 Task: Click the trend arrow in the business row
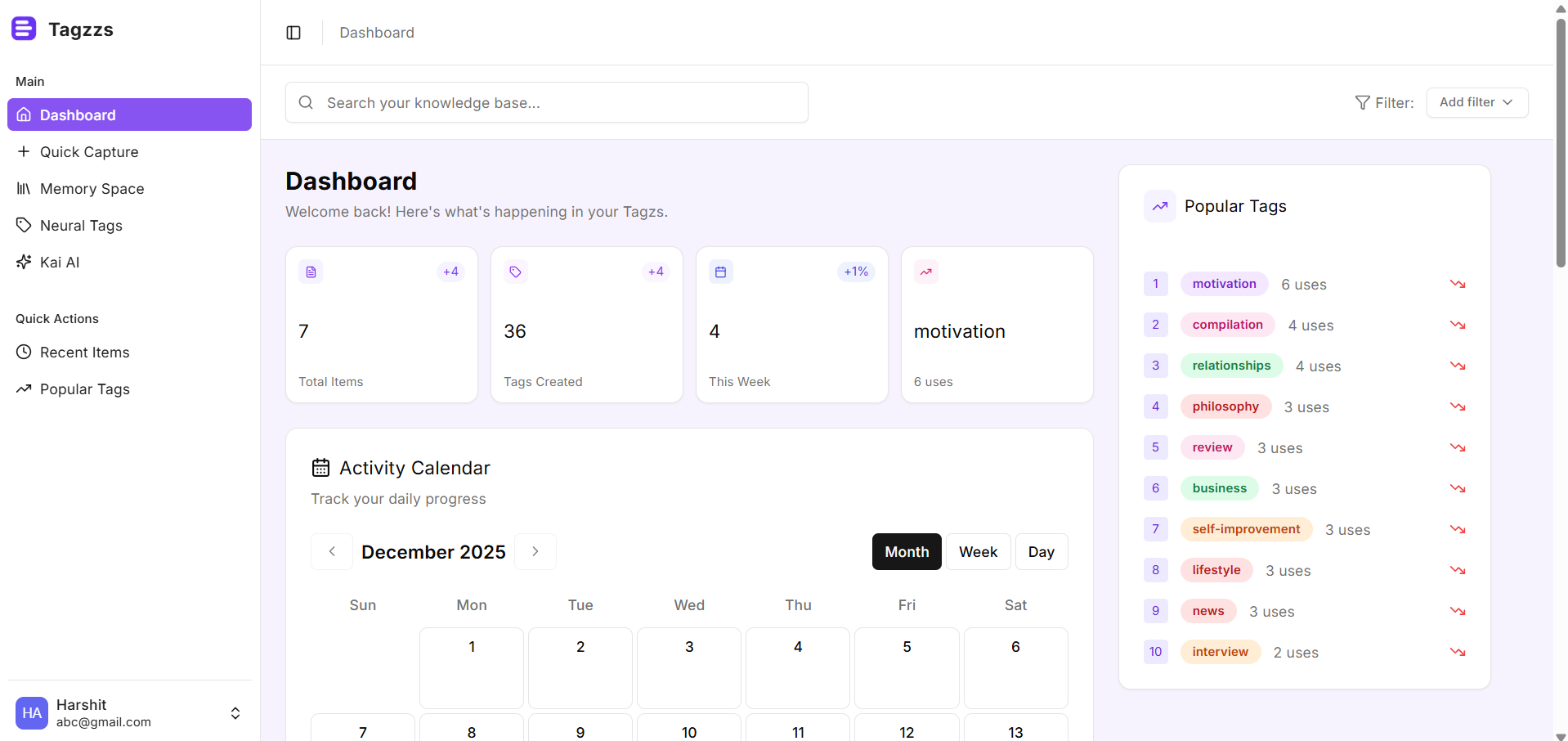[x=1458, y=488]
